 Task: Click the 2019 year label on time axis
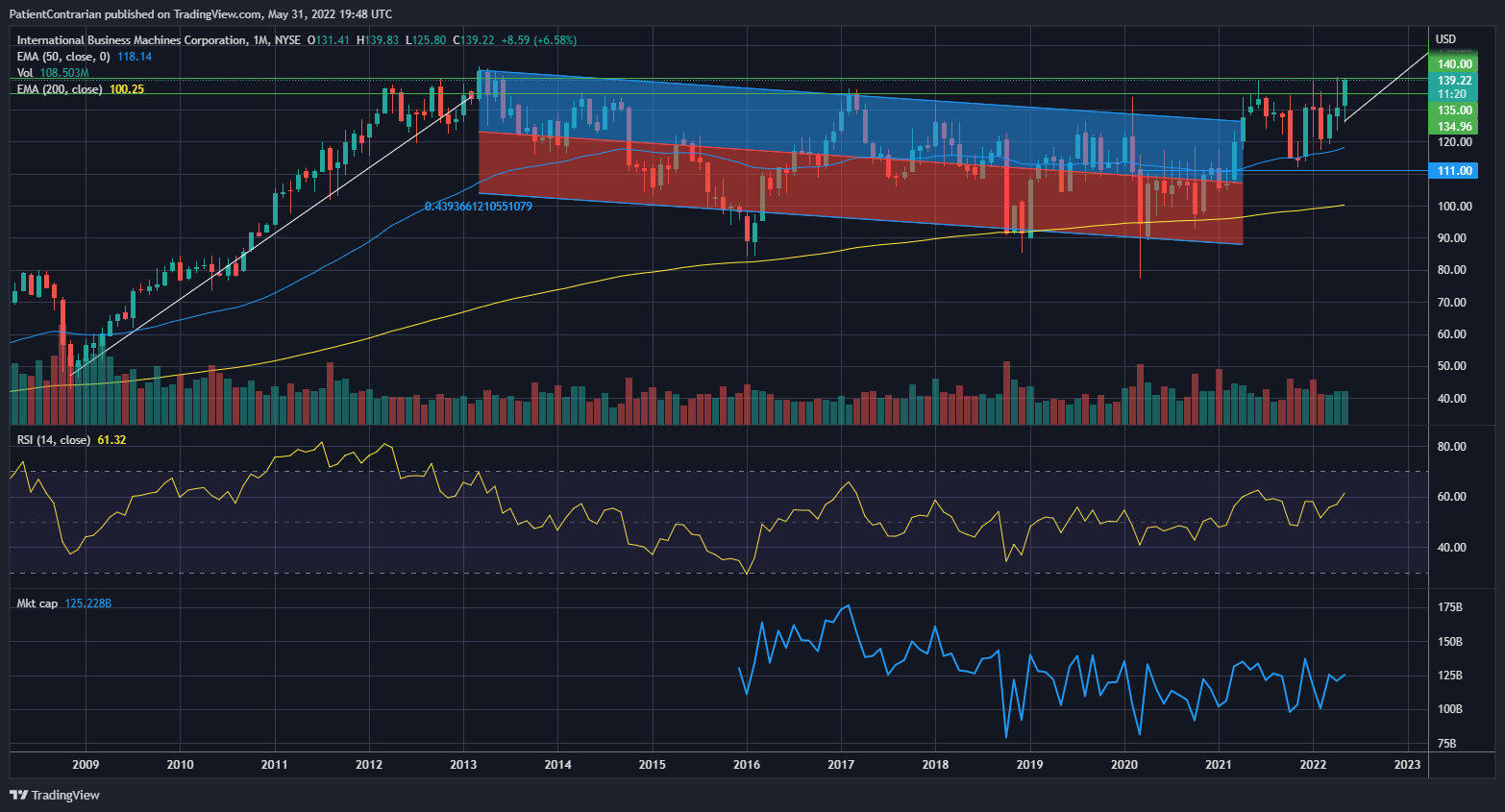coord(1029,765)
